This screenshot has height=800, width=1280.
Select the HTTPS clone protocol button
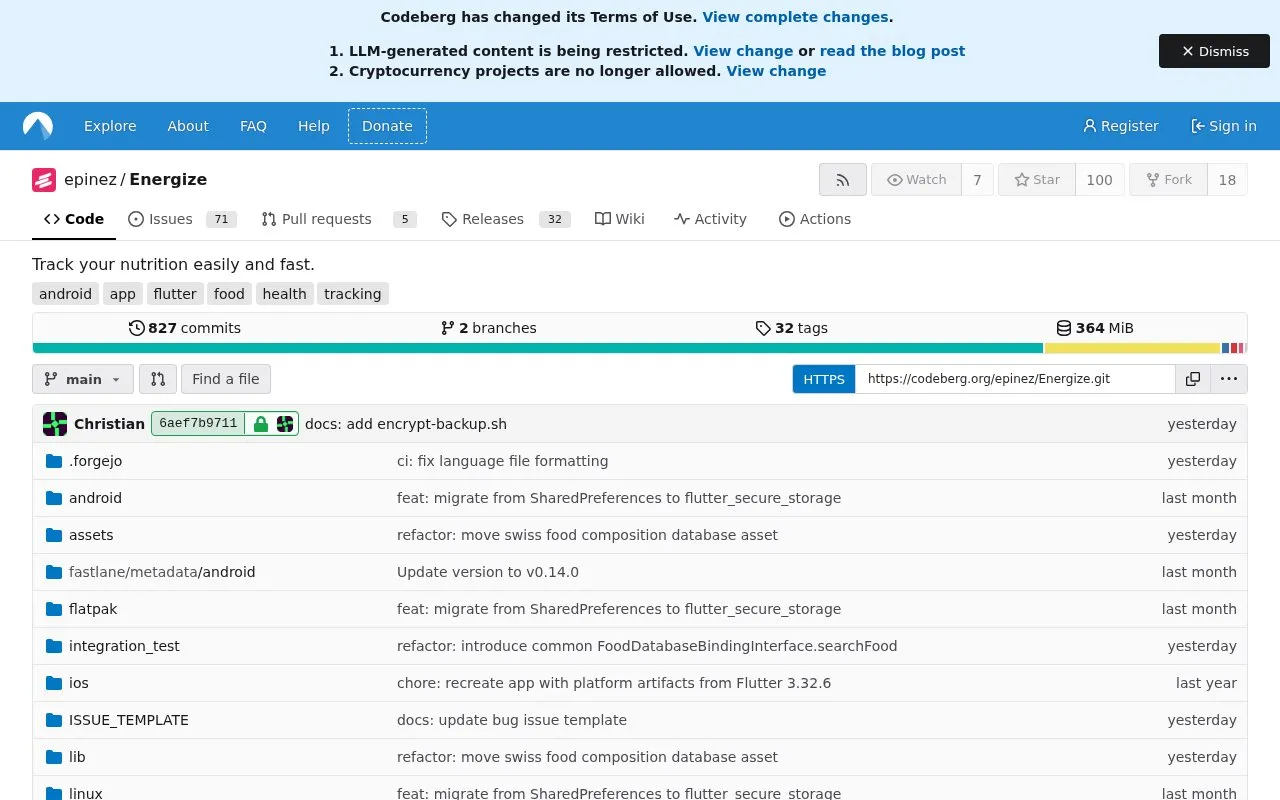(824, 379)
